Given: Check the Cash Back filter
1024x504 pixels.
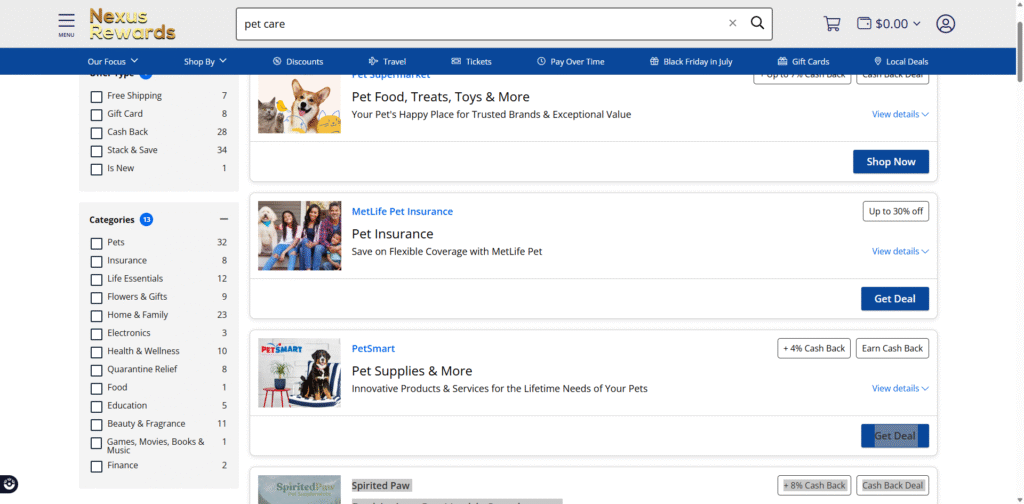Looking at the screenshot, I should tap(96, 133).
